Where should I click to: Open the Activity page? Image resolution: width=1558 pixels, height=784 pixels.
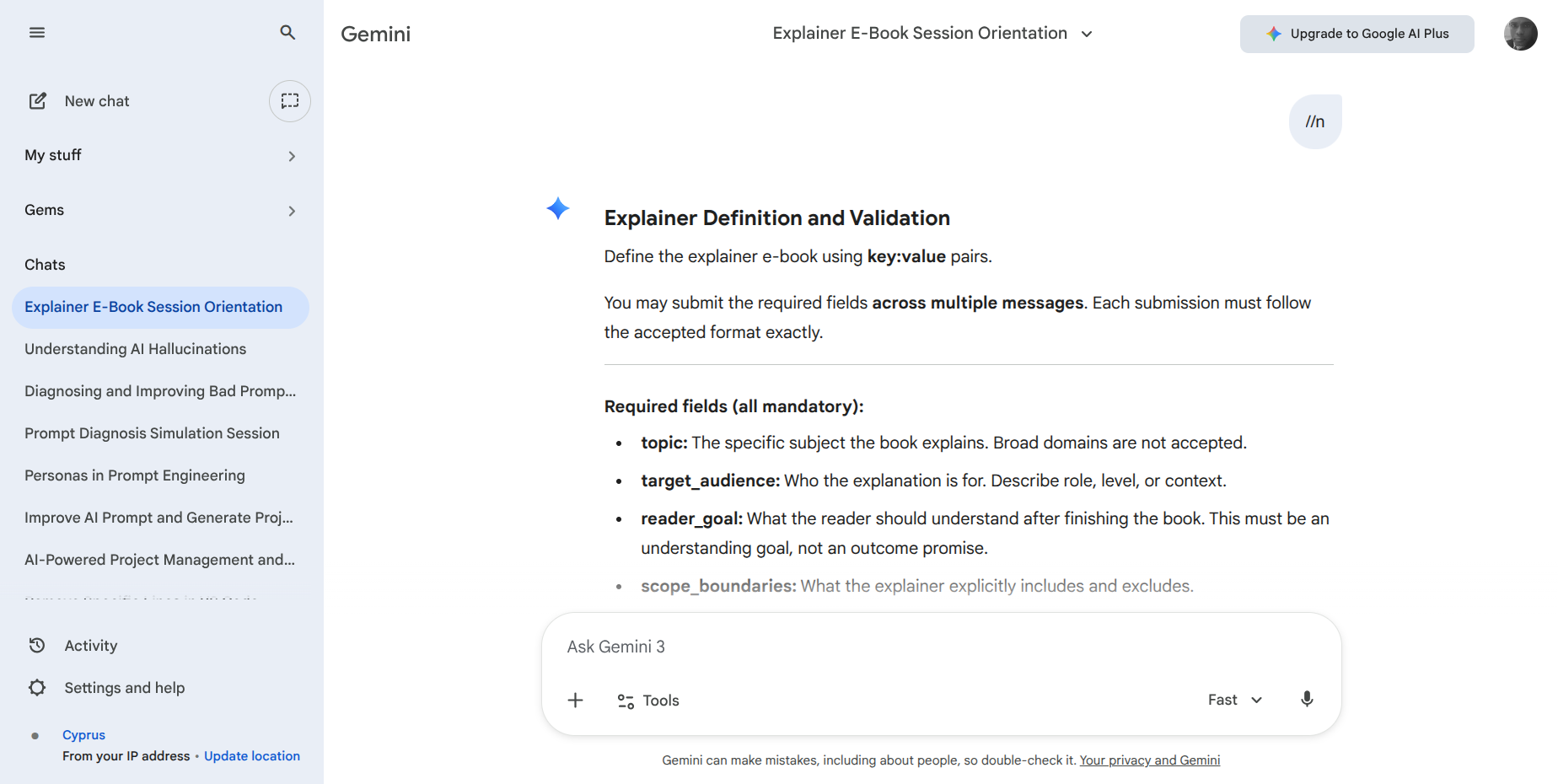tap(91, 645)
